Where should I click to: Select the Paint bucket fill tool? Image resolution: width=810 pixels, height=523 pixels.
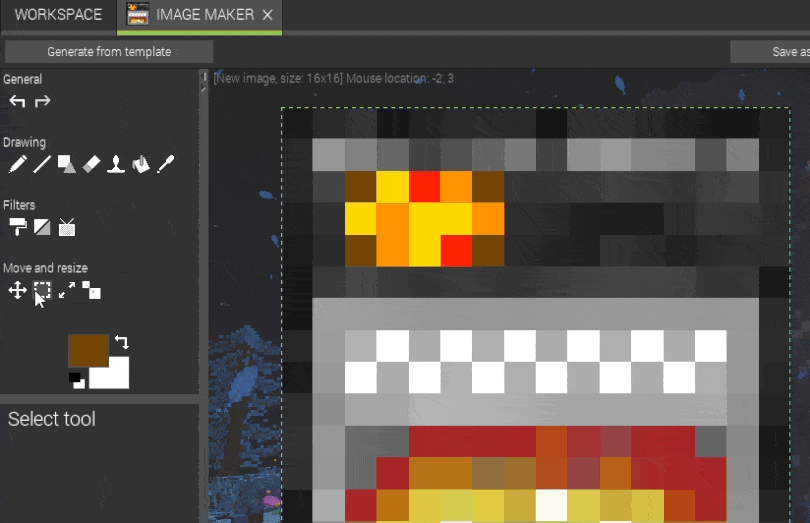[x=141, y=164]
